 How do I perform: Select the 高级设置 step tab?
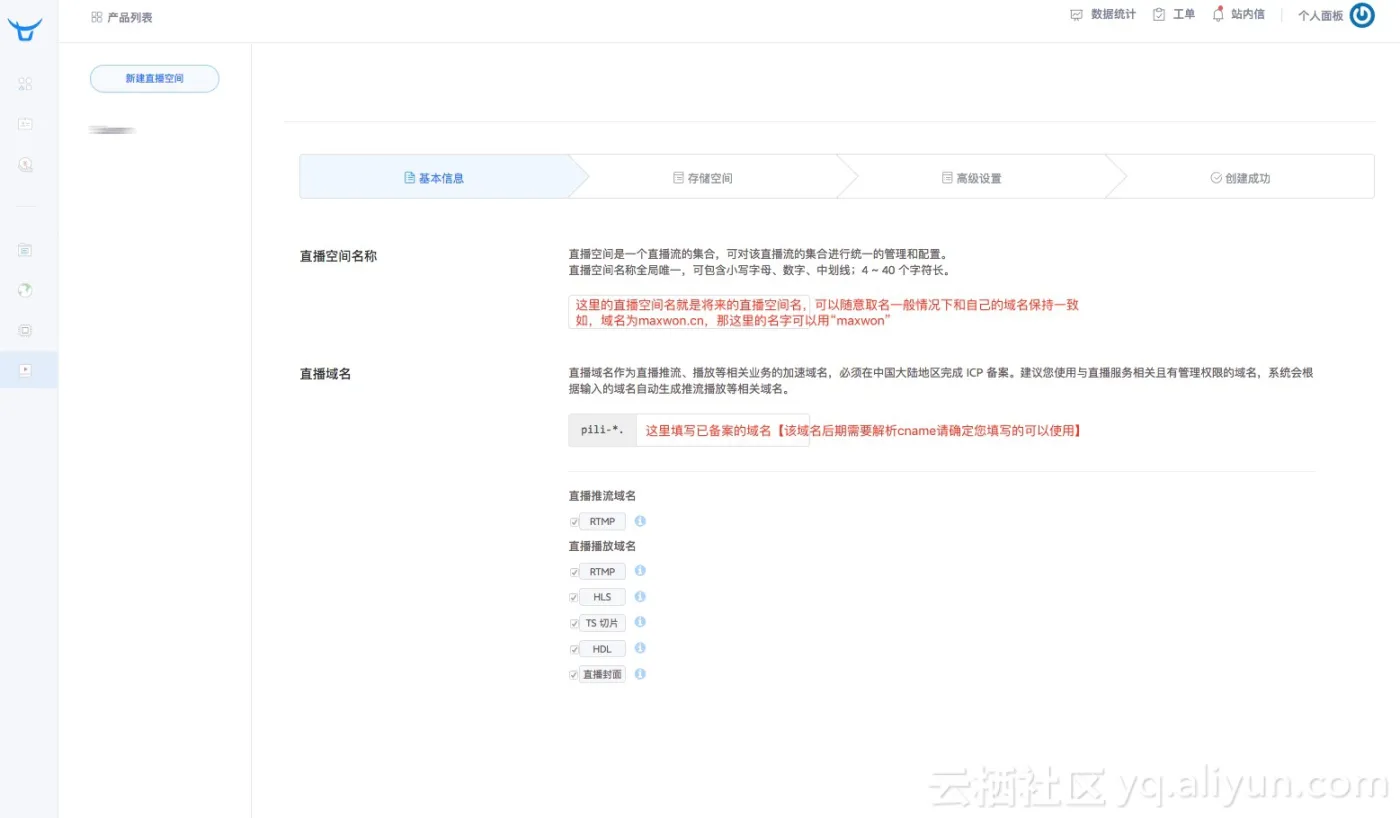pos(971,178)
